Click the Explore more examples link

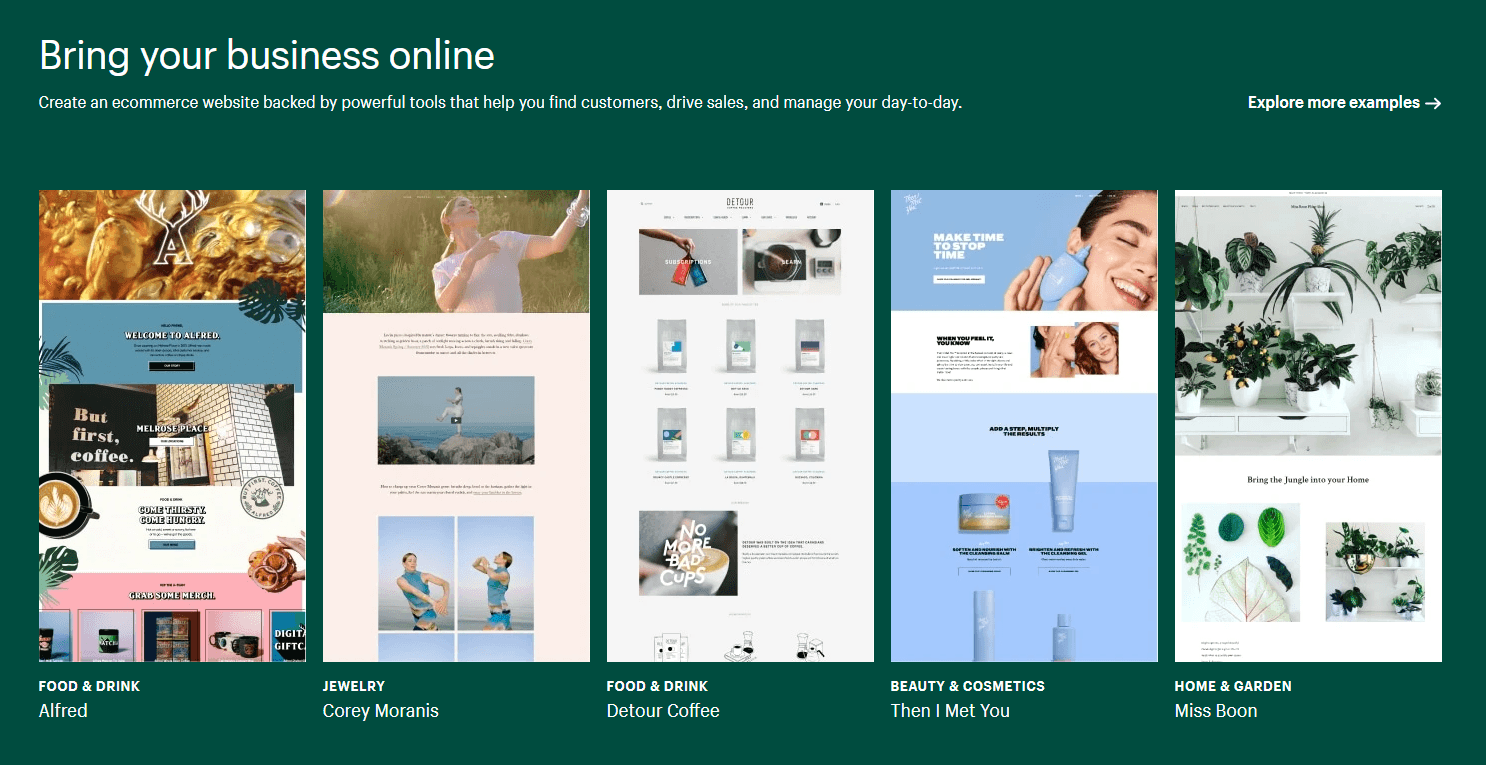click(1335, 102)
